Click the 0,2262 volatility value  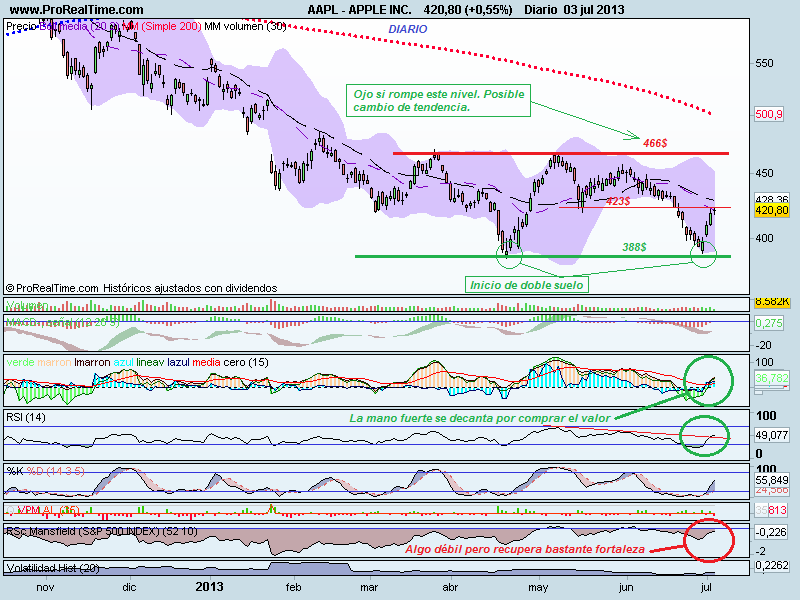(x=772, y=565)
